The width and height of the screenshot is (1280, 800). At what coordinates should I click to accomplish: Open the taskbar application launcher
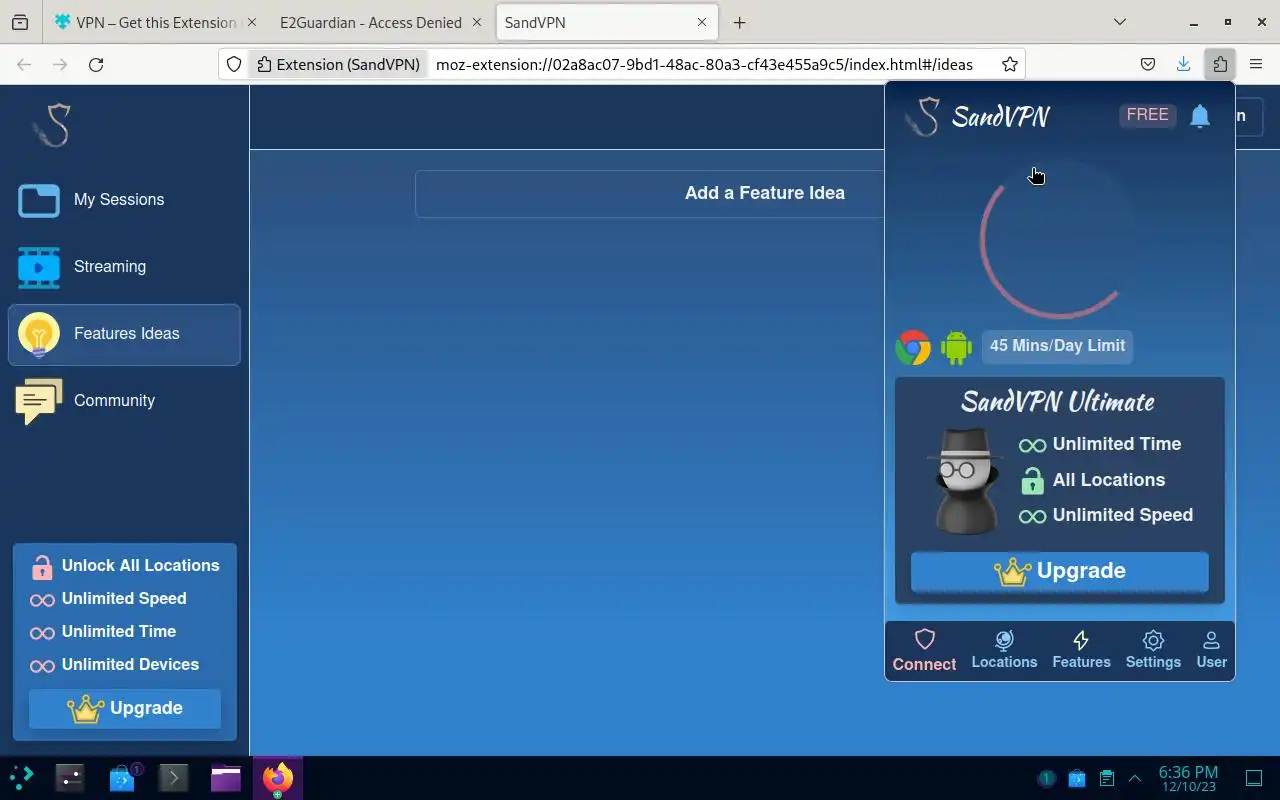click(21, 777)
